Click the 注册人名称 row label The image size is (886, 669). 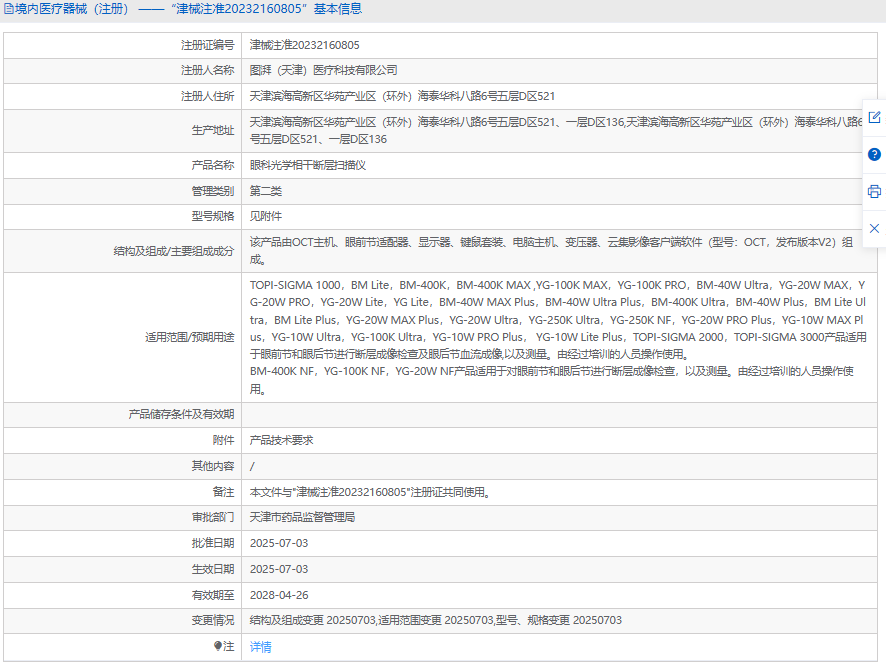[x=207, y=71]
